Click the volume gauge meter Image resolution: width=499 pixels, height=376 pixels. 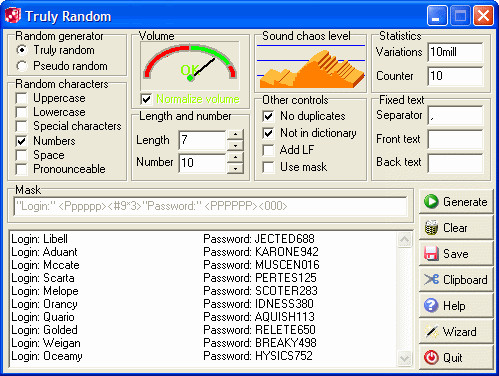[x=190, y=66]
